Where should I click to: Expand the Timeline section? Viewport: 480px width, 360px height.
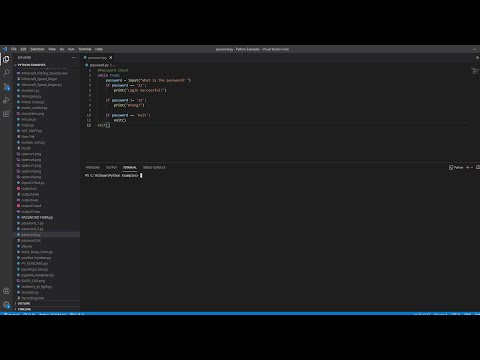pyautogui.click(x=23, y=309)
